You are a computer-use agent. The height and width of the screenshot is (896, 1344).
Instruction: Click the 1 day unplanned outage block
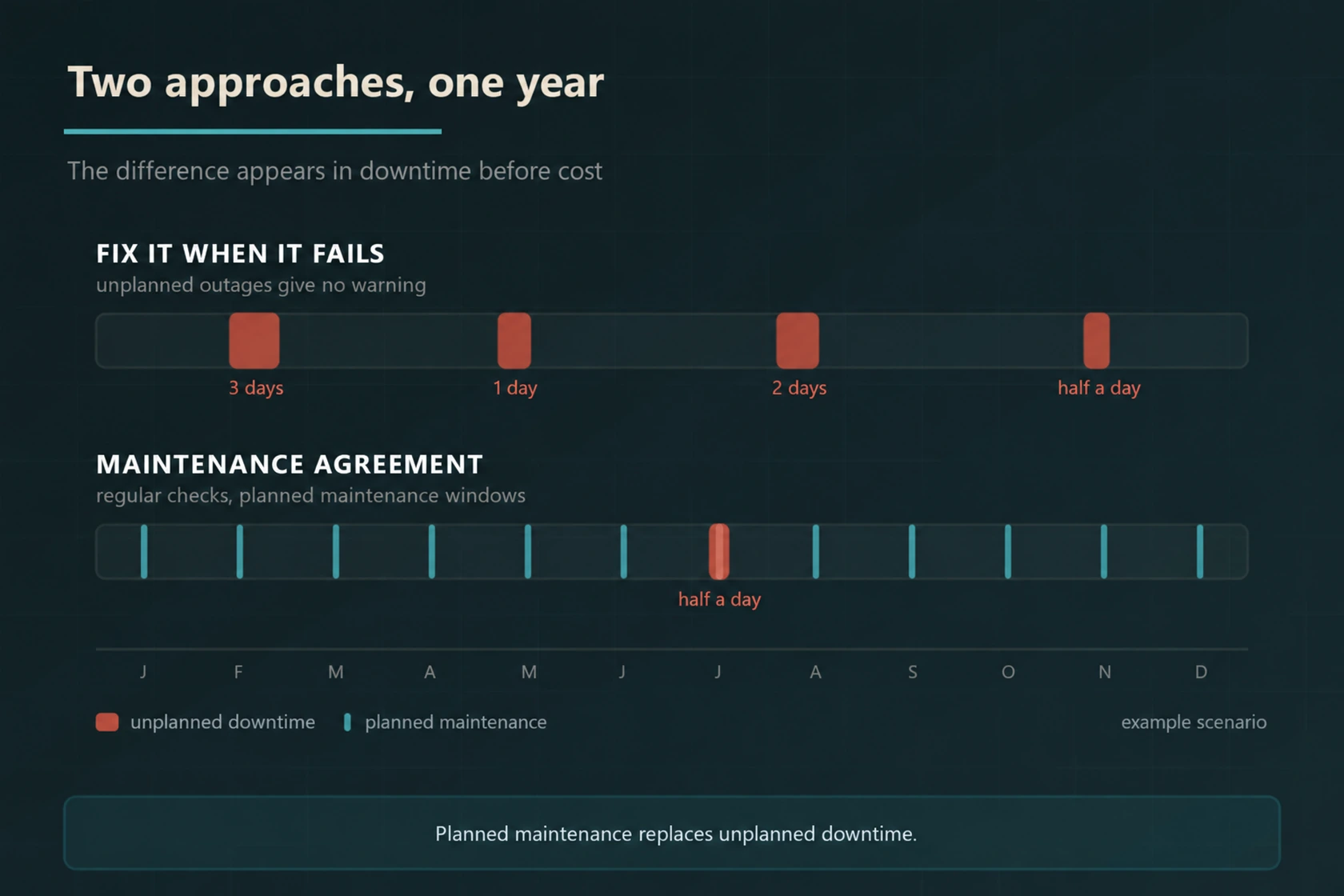coord(514,341)
